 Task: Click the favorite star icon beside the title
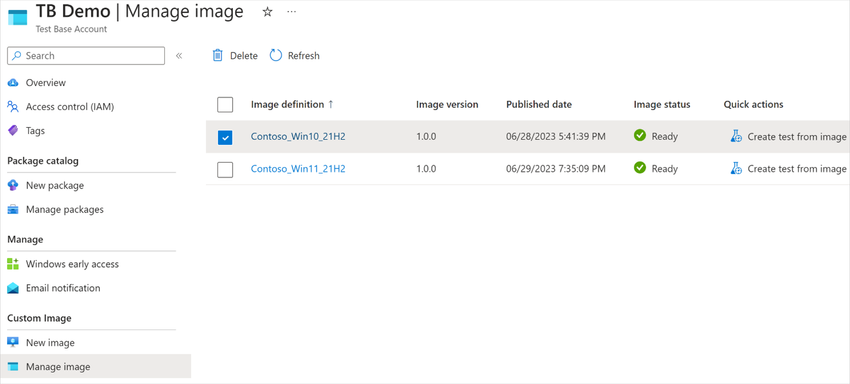coord(267,12)
